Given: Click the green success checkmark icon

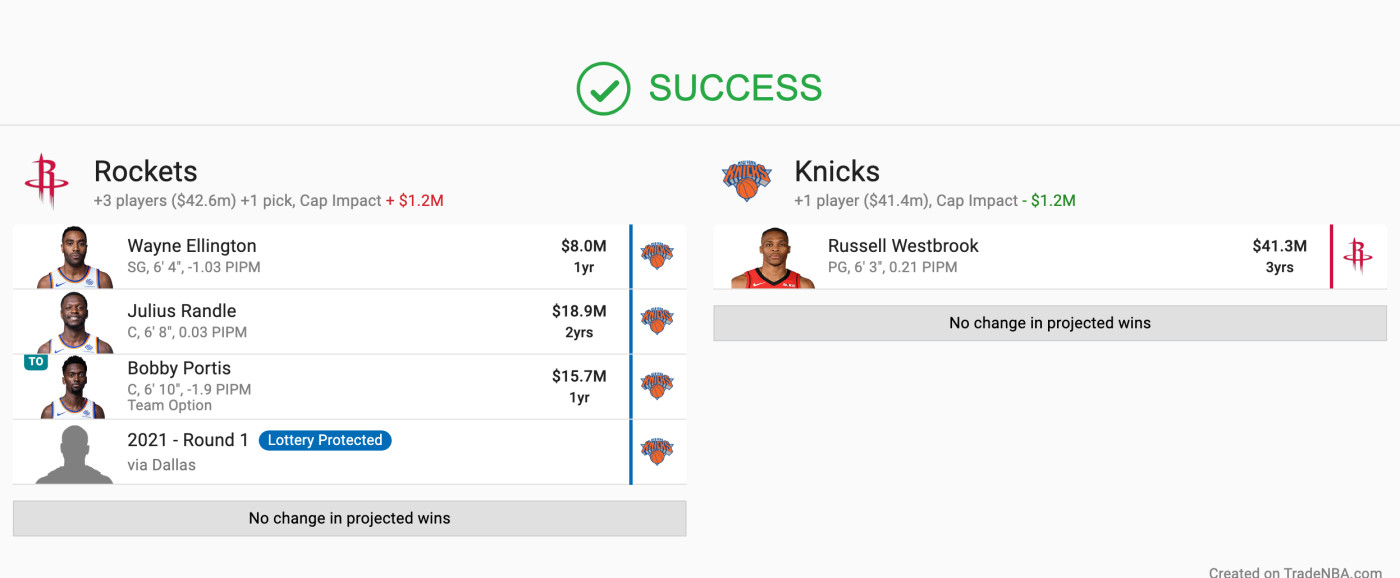Looking at the screenshot, I should point(604,89).
